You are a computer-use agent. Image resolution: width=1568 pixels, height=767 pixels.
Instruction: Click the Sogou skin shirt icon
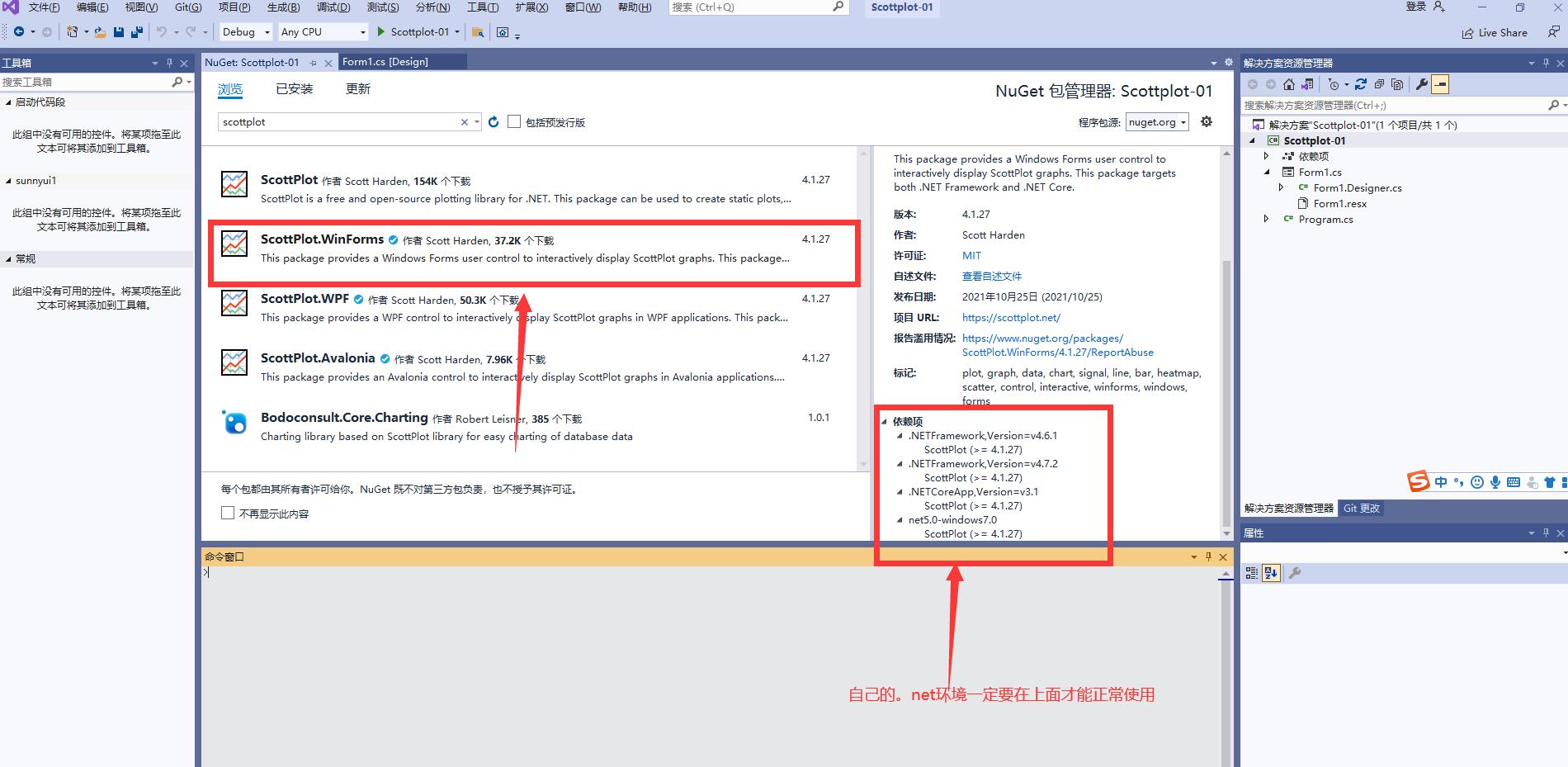1549,482
